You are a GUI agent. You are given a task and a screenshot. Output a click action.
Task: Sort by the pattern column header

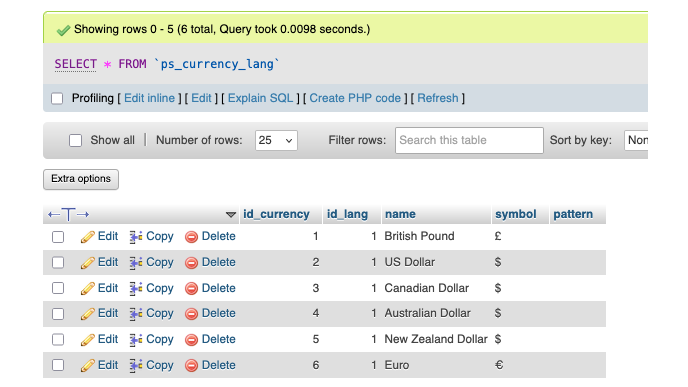point(573,214)
